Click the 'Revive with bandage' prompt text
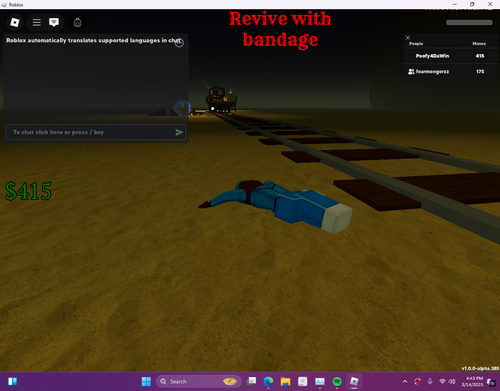 280,29
